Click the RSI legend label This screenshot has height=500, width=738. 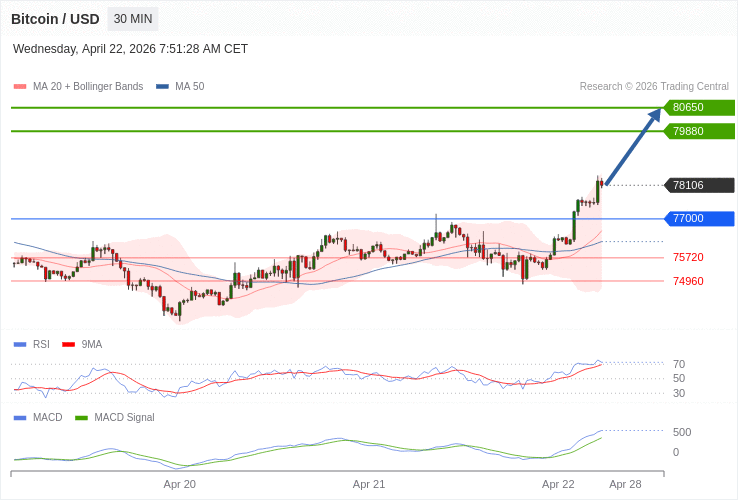41,345
